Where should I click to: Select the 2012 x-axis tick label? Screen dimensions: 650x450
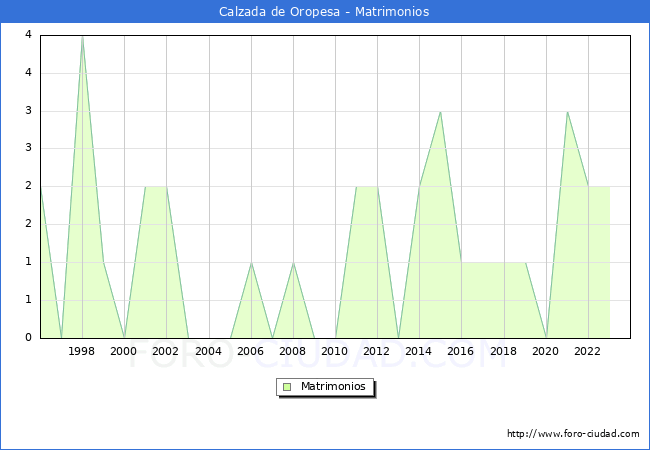coord(377,351)
